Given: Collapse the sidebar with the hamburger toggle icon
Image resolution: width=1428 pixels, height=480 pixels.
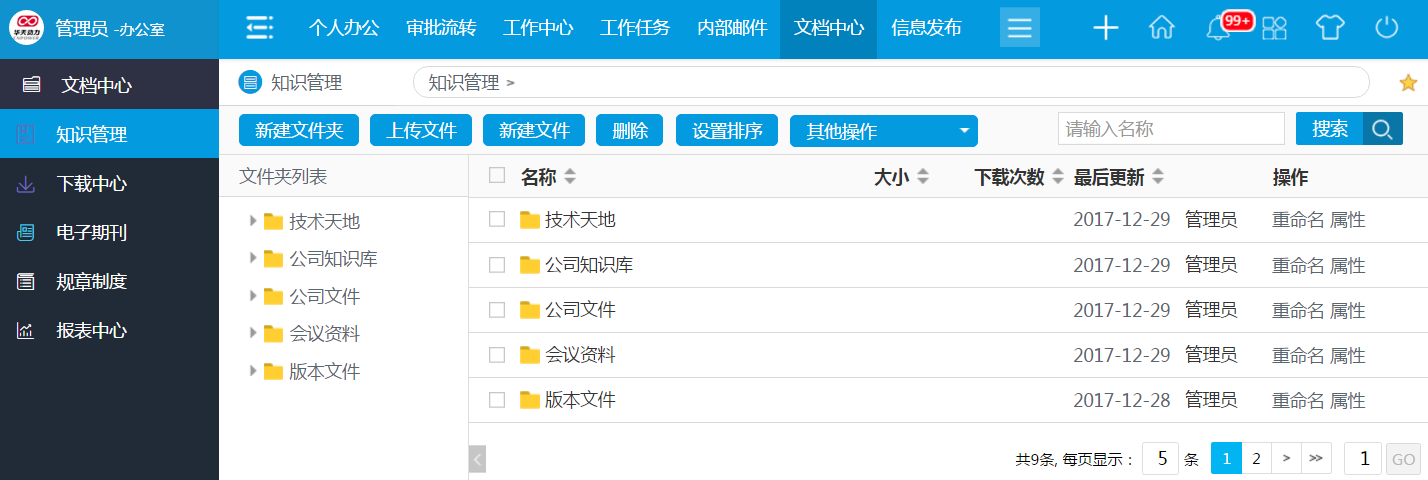Looking at the screenshot, I should tap(259, 28).
